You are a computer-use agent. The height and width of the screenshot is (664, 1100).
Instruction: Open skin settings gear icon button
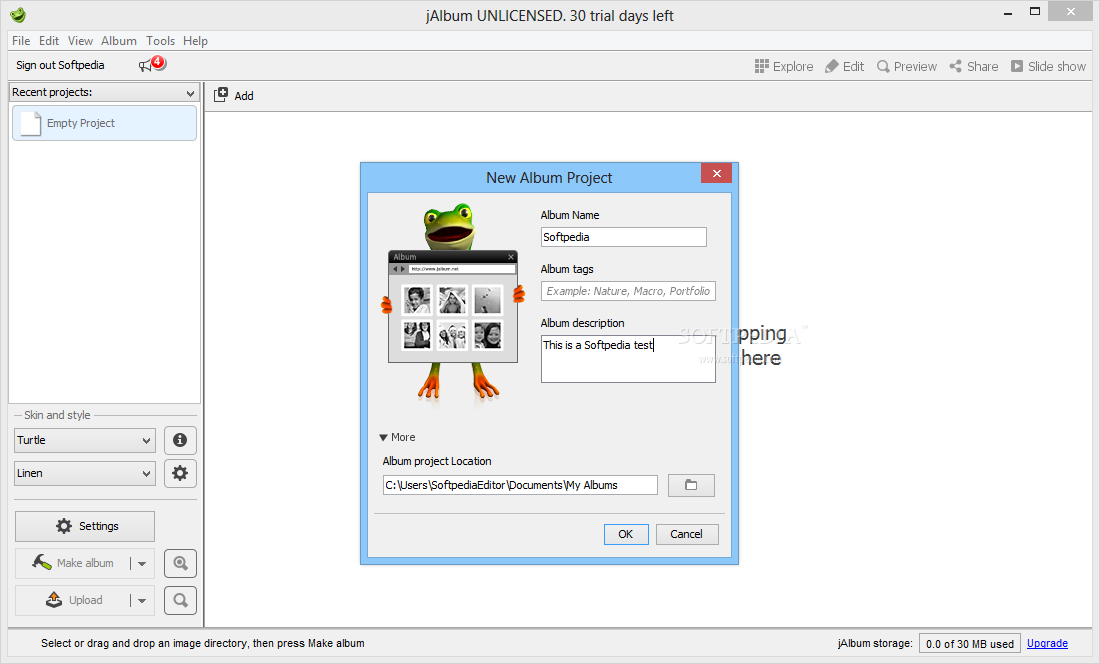[180, 473]
